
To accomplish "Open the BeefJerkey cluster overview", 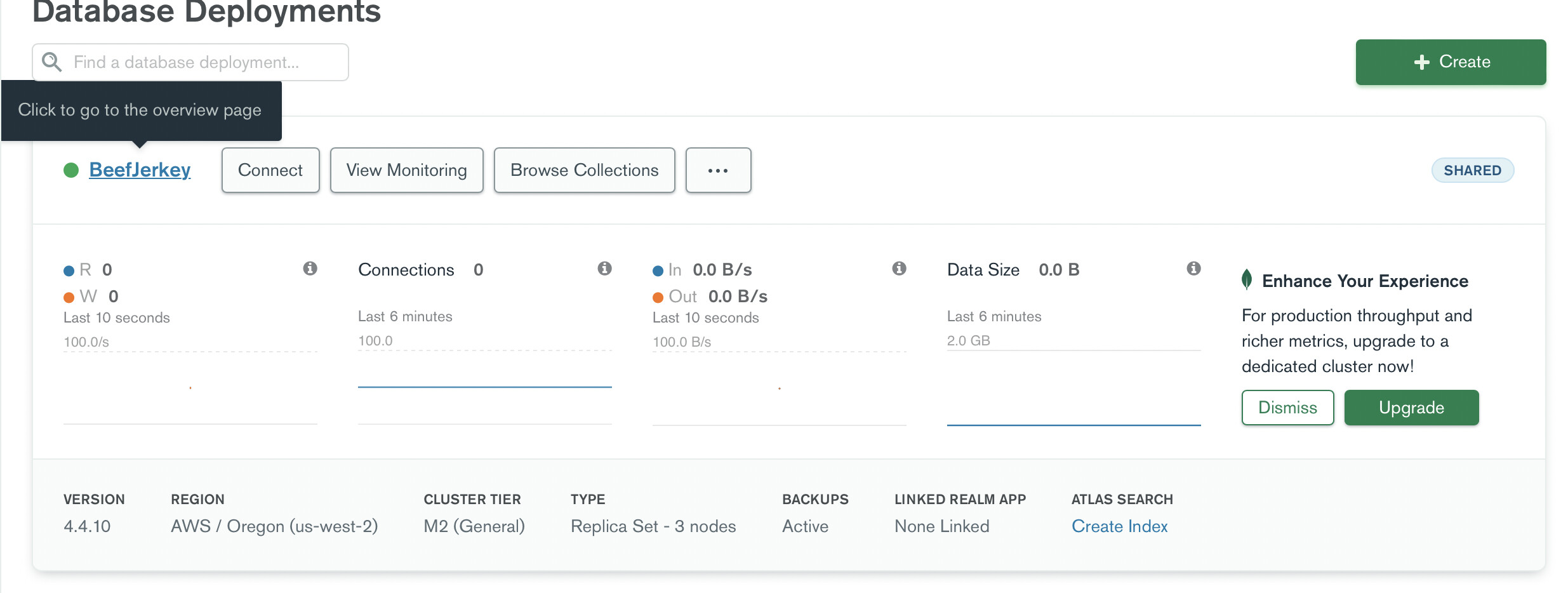I will 140,170.
